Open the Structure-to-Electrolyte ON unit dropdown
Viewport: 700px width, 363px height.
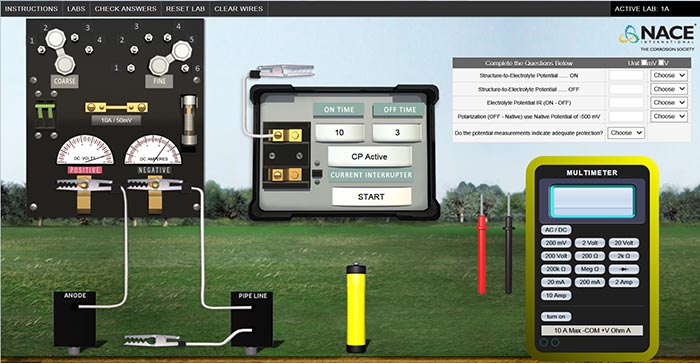(669, 75)
